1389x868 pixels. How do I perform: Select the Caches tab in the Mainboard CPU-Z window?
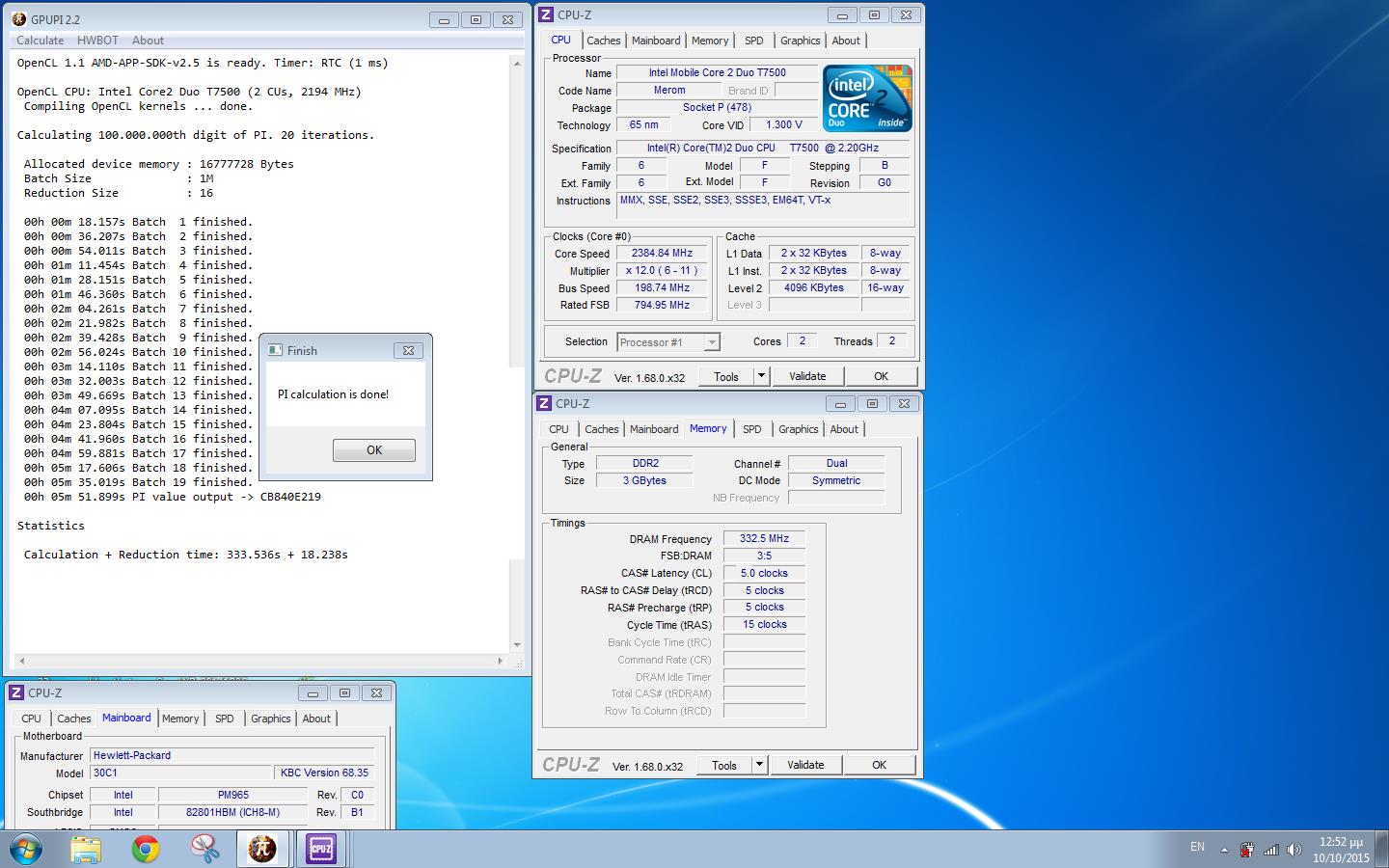point(74,719)
